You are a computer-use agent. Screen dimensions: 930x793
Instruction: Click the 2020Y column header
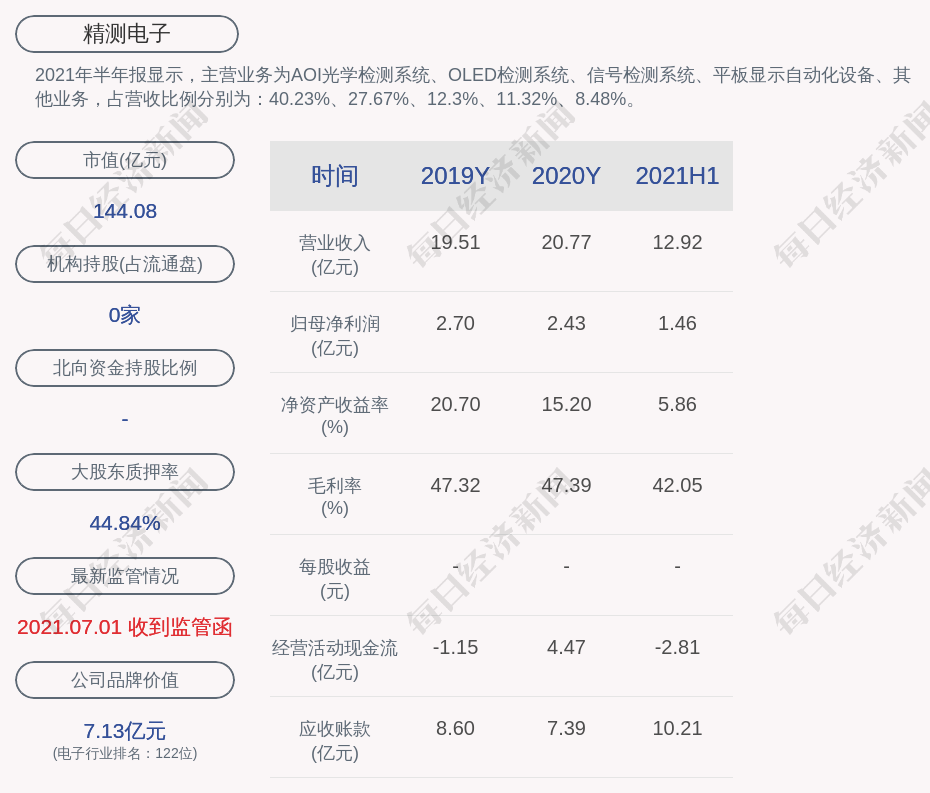[x=566, y=176]
